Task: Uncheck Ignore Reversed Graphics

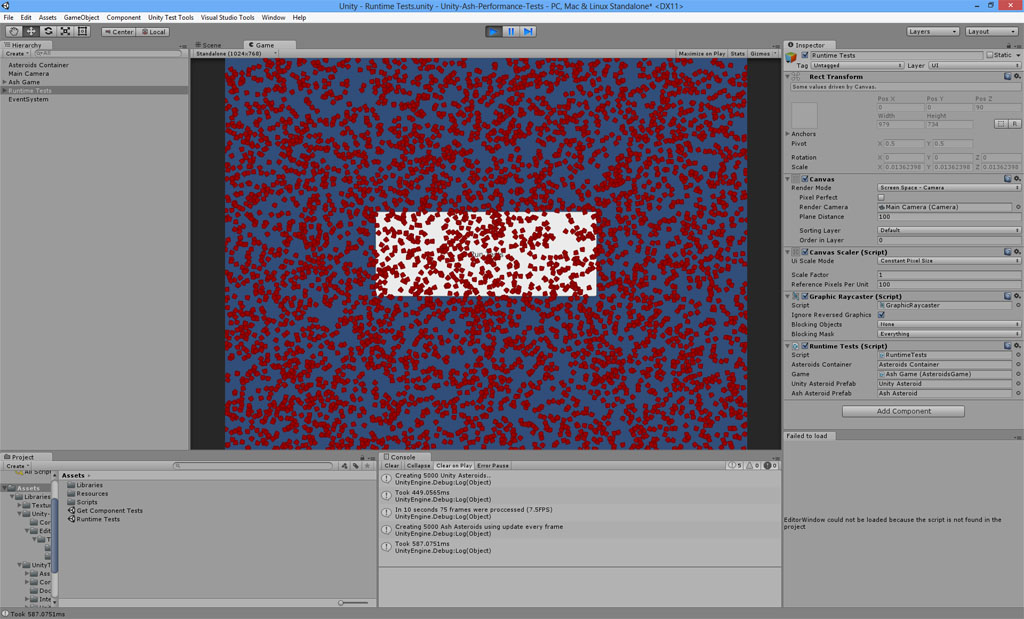Action: [x=881, y=315]
